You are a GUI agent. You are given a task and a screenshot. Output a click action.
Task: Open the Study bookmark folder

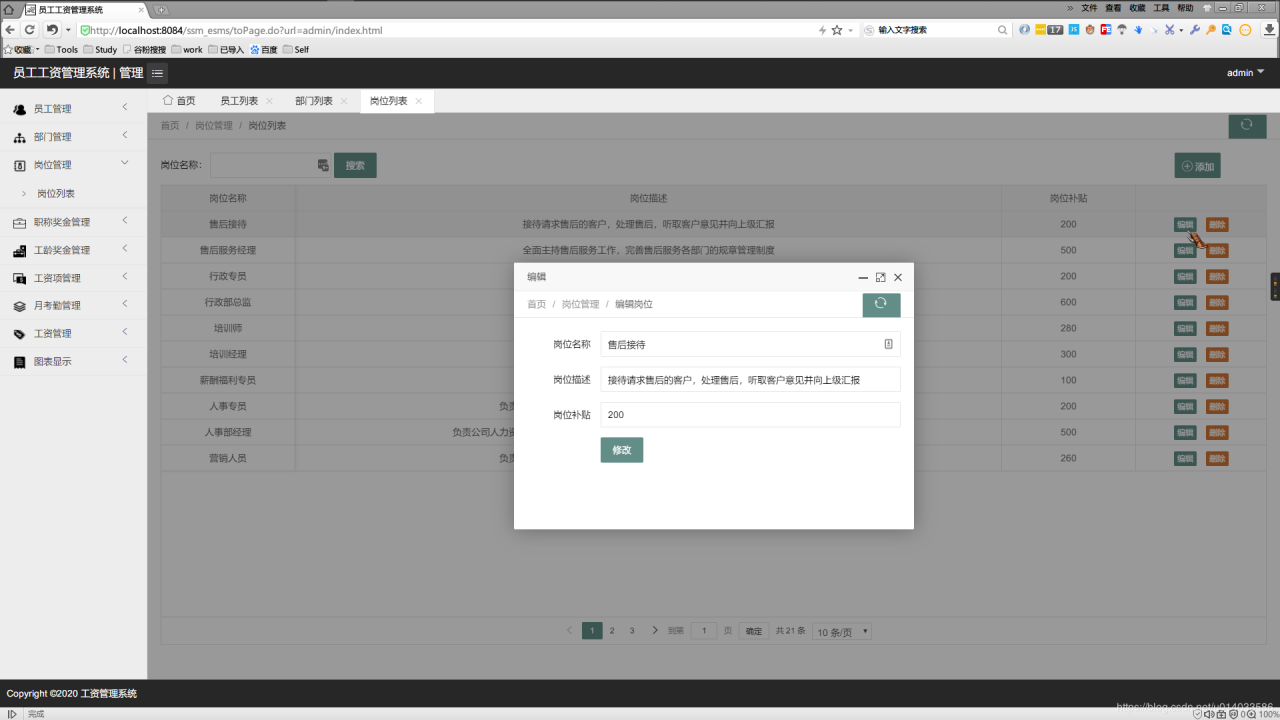tap(100, 49)
